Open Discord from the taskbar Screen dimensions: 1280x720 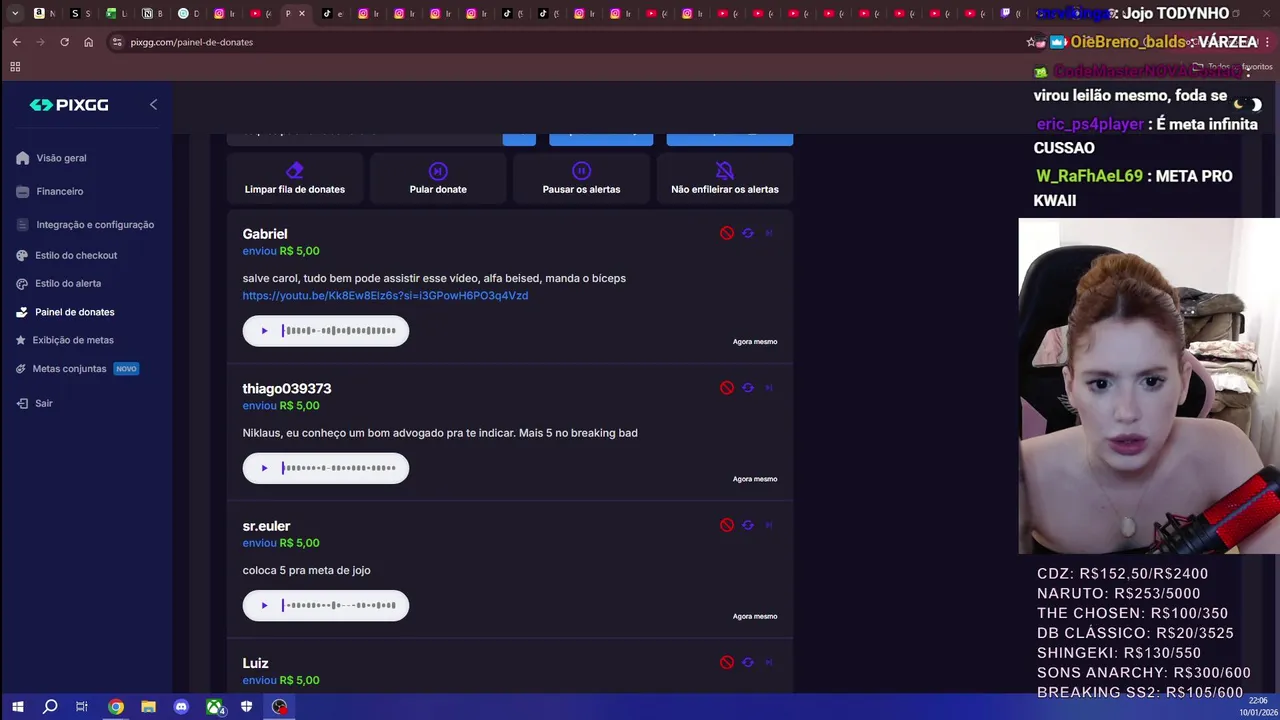(181, 707)
